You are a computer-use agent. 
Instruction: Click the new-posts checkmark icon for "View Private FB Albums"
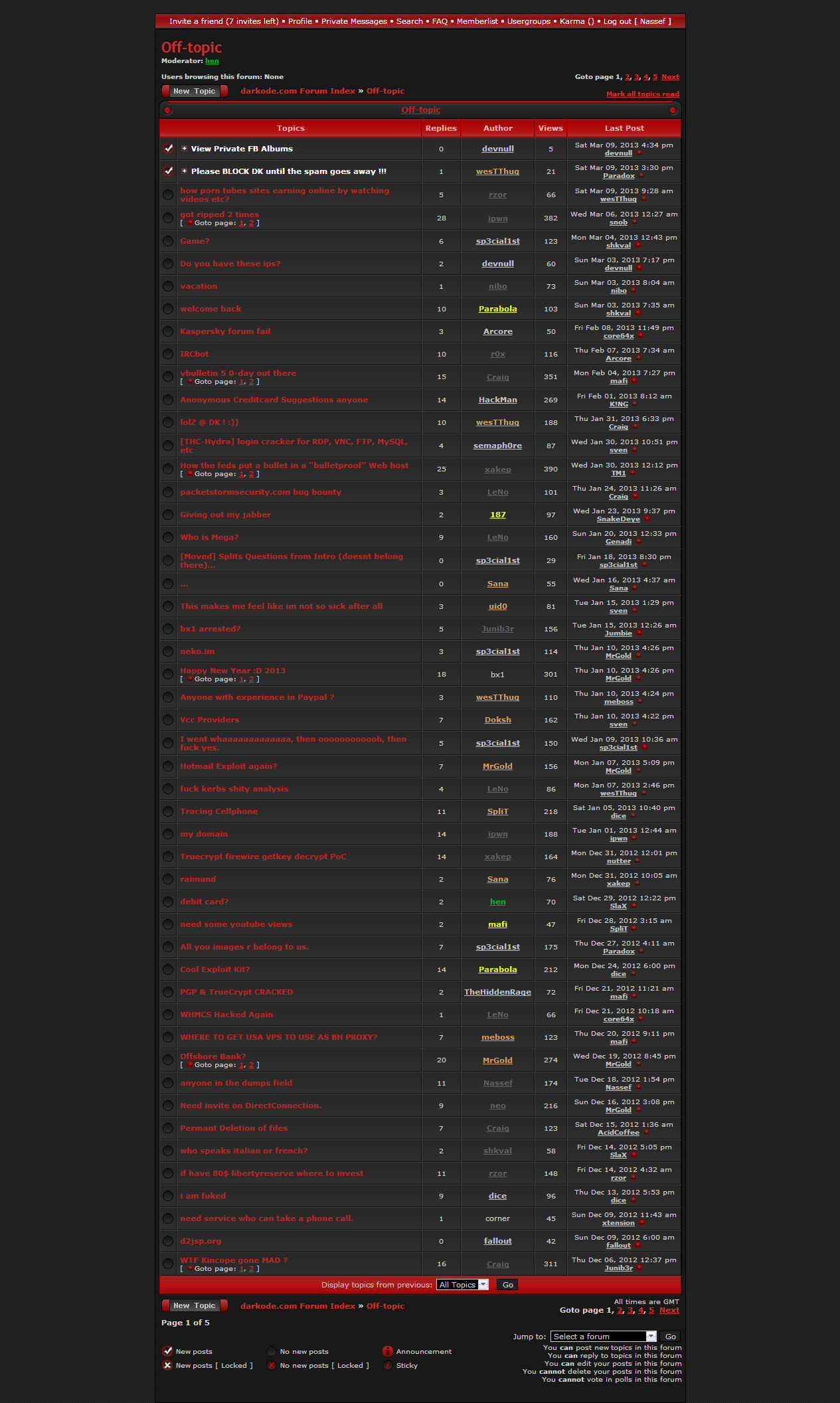tap(168, 149)
